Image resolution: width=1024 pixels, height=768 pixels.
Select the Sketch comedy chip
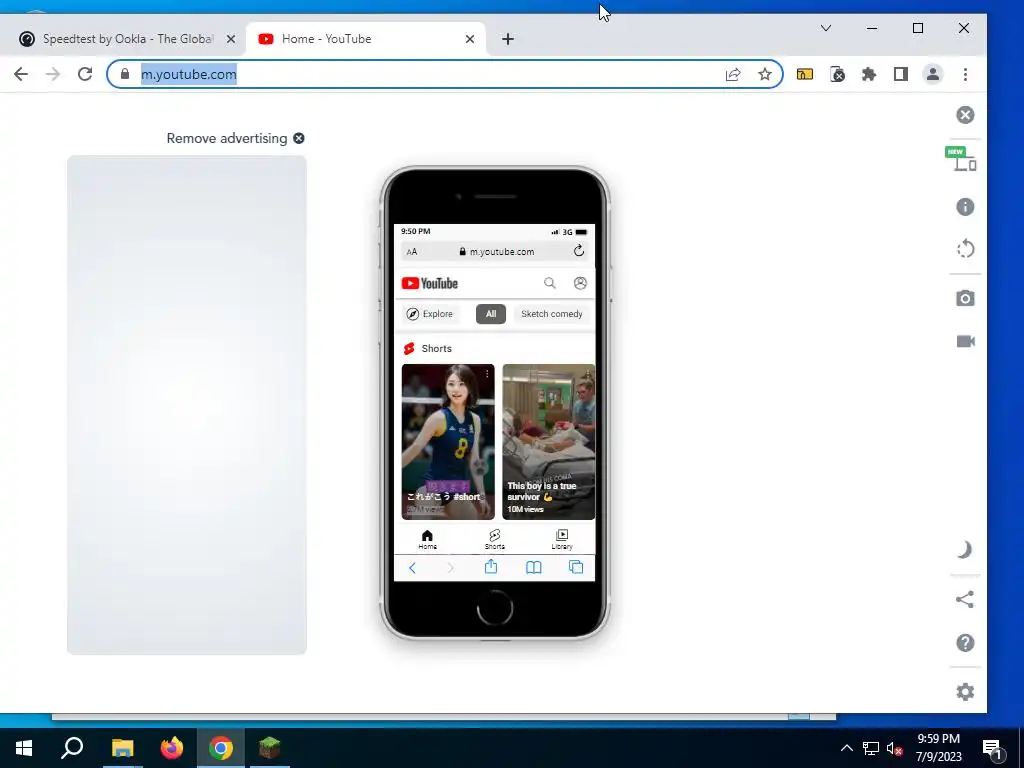(552, 314)
